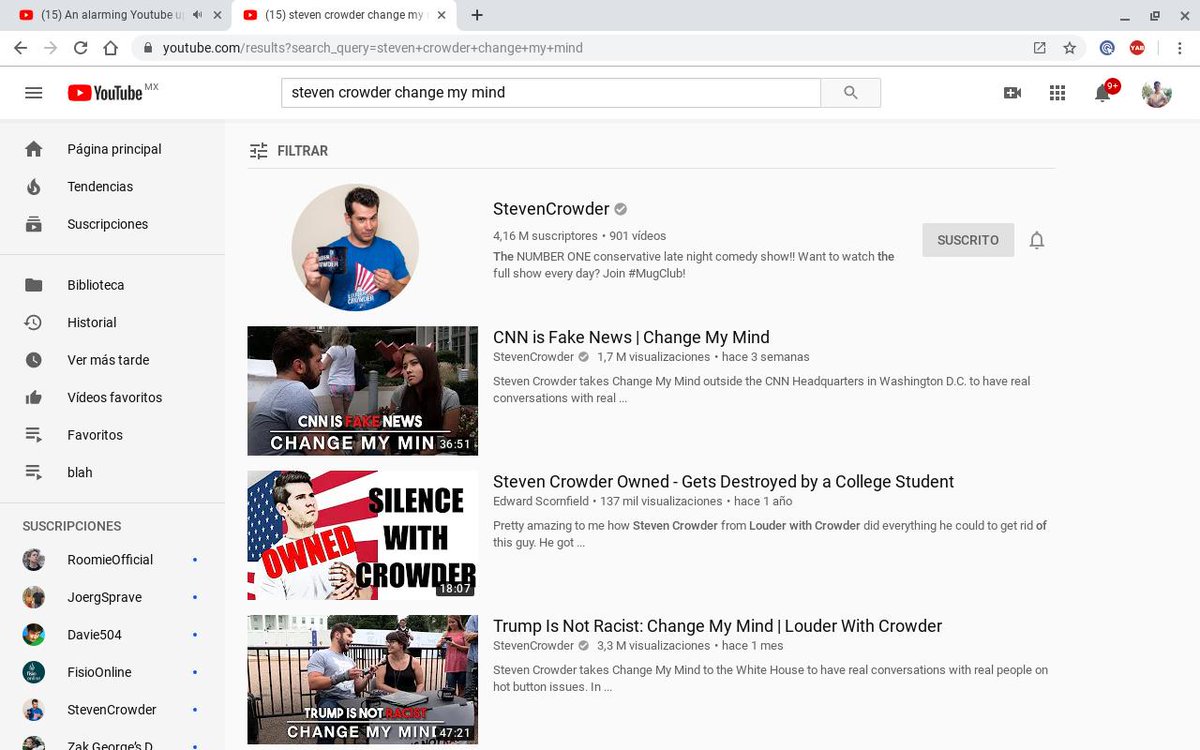Open the blah playlist
1200x750 pixels.
point(112,472)
